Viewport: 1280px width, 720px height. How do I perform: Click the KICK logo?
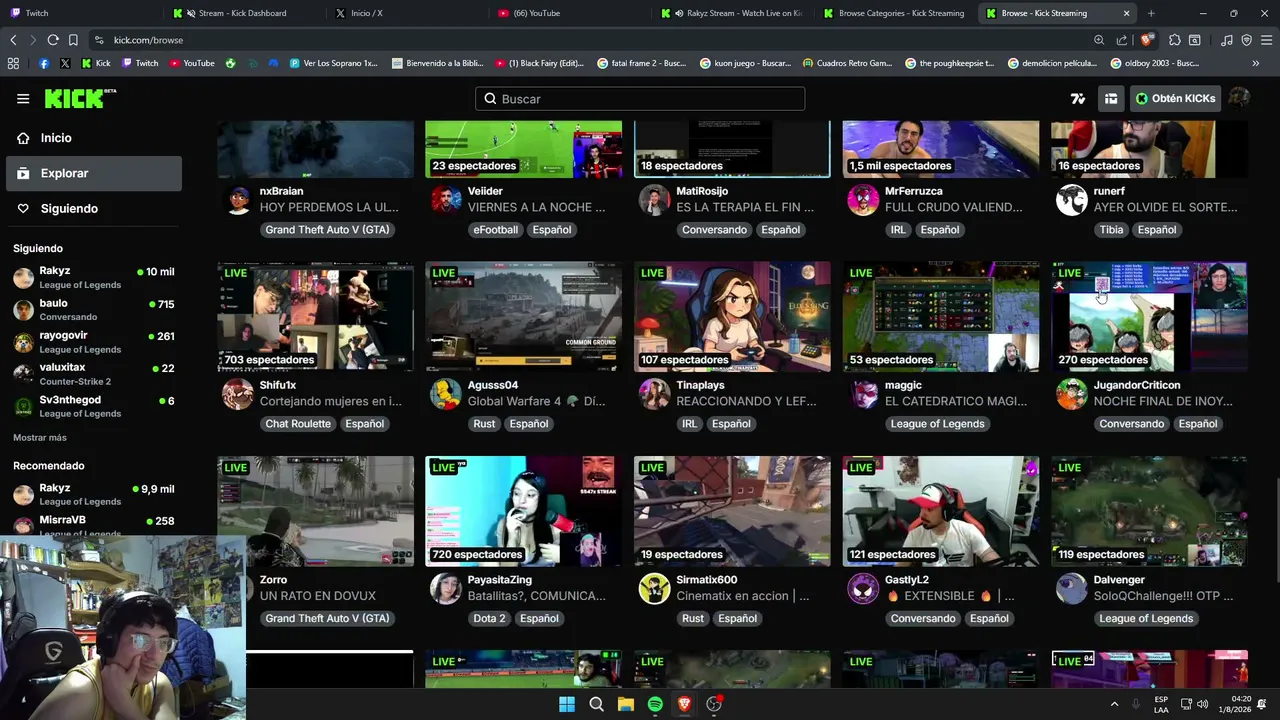(x=80, y=99)
